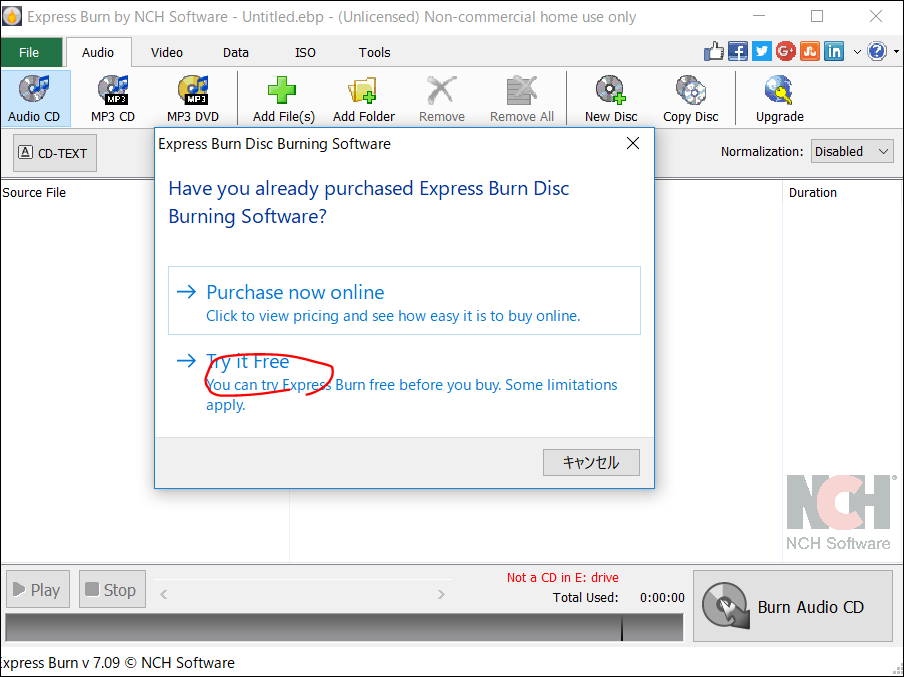
Task: Share on LinkedIn icon
Action: [x=834, y=51]
